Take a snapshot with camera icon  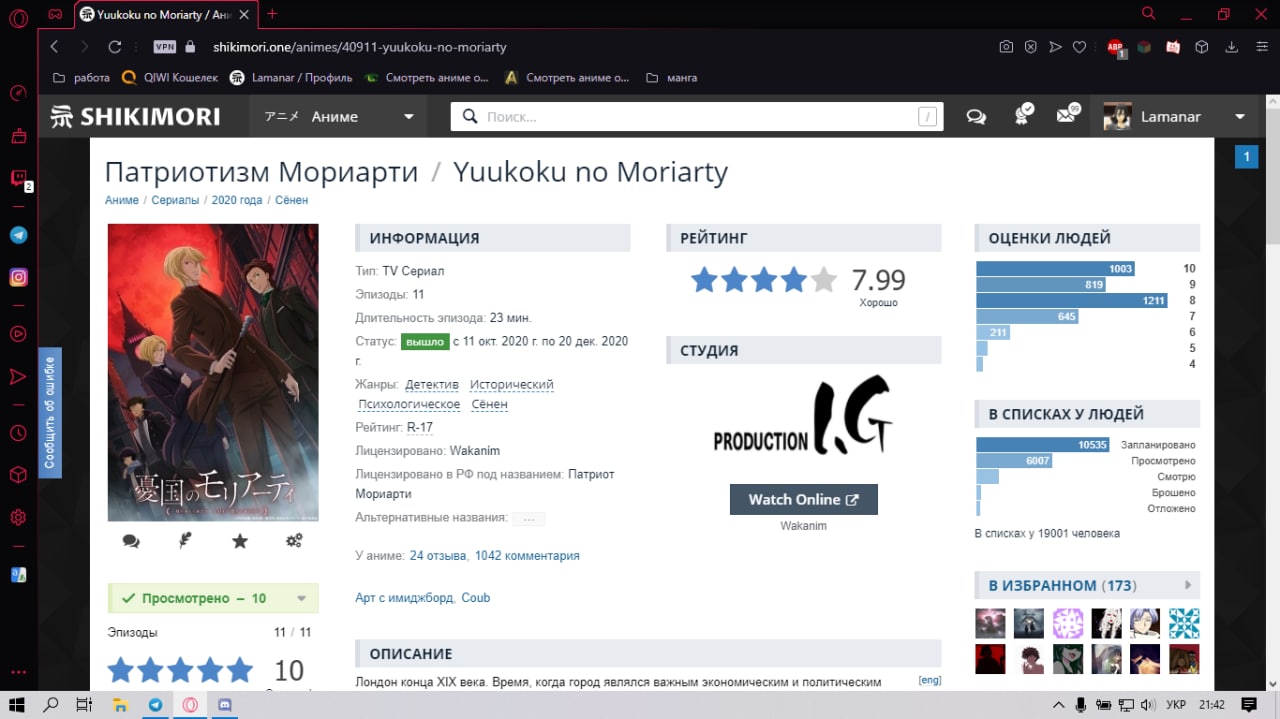click(x=1006, y=47)
